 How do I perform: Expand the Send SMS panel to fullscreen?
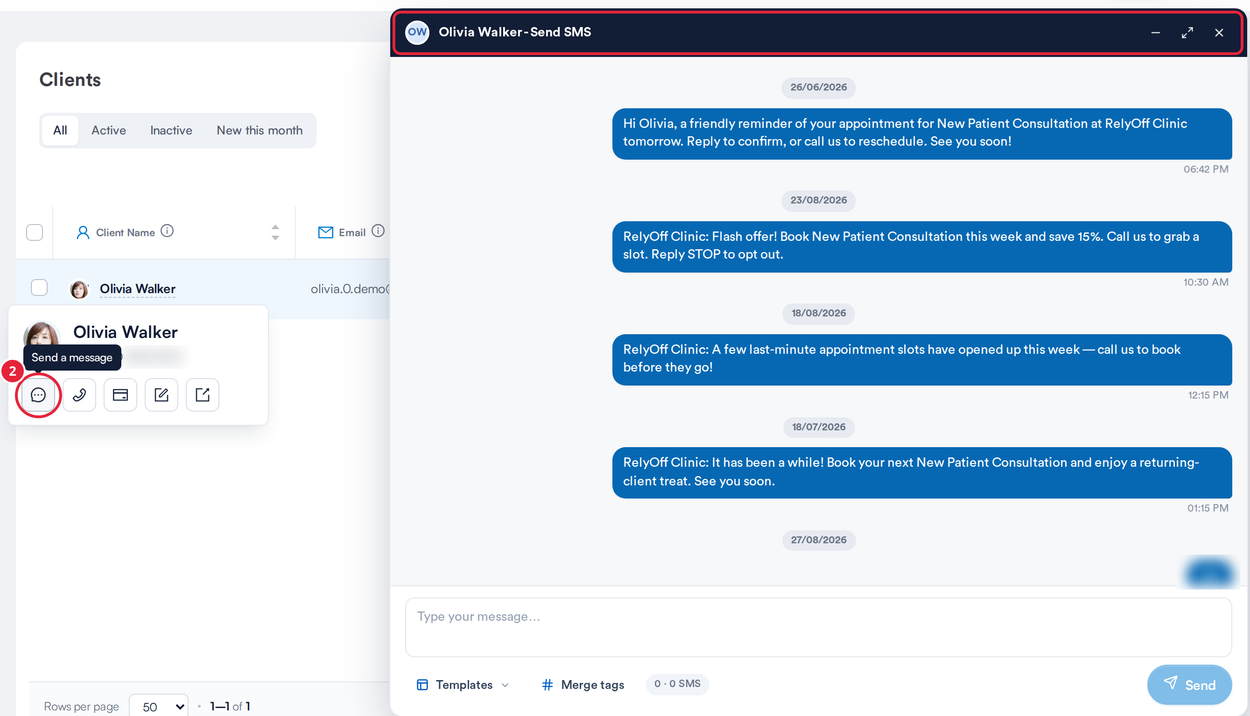[x=1187, y=33]
